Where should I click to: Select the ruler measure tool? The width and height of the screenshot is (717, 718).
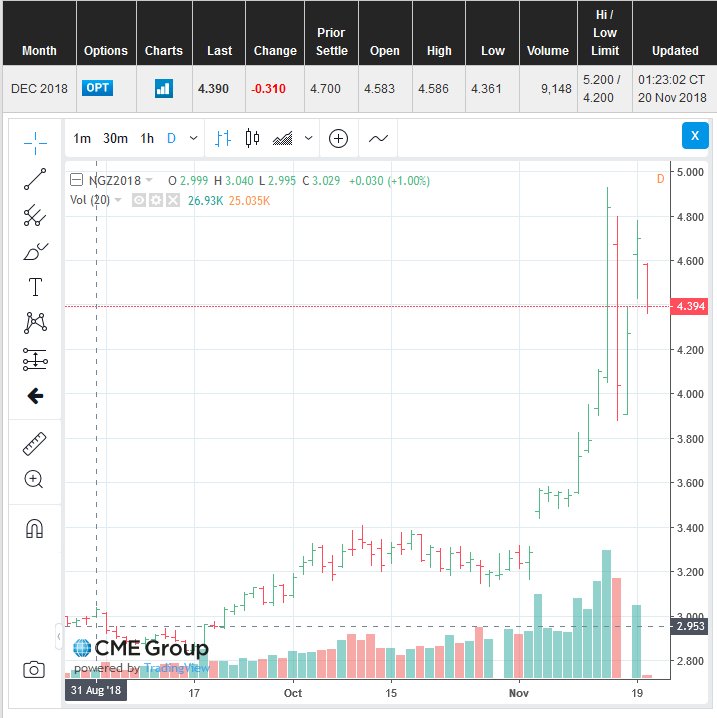pyautogui.click(x=35, y=444)
